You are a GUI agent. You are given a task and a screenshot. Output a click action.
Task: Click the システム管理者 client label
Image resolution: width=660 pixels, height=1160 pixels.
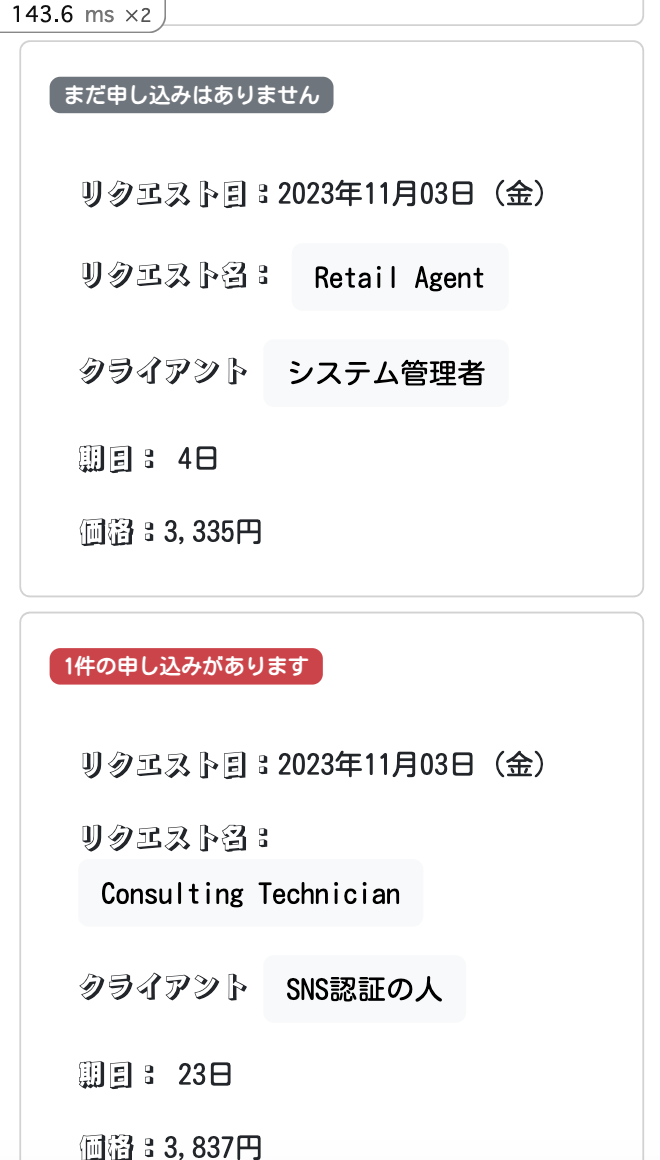386,372
